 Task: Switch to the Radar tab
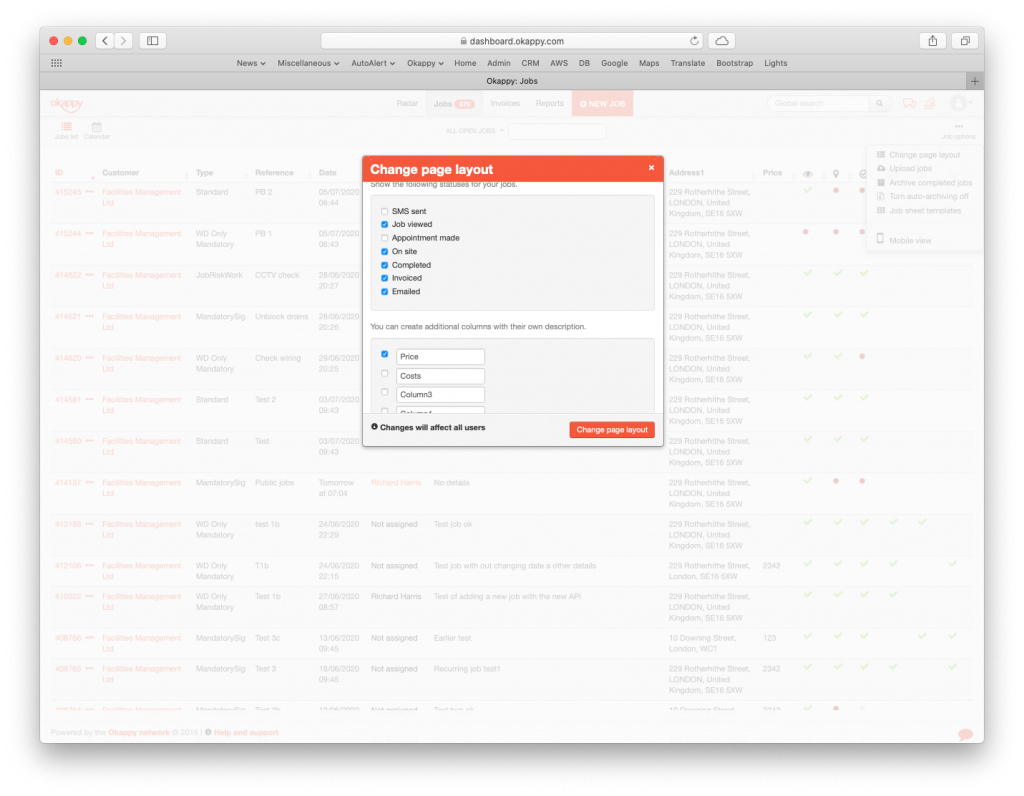point(407,103)
